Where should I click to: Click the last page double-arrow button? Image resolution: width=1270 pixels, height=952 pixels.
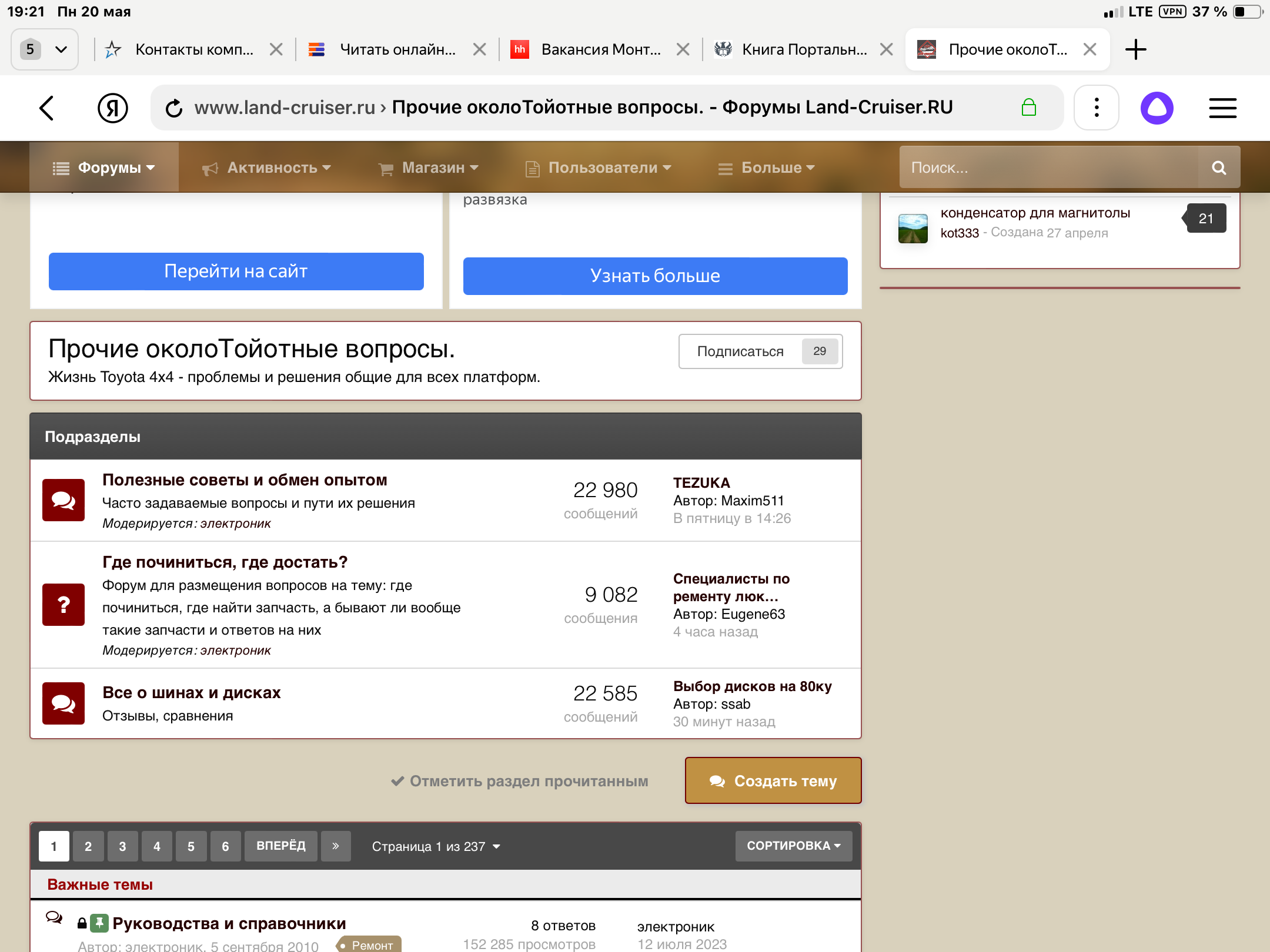[x=336, y=846]
